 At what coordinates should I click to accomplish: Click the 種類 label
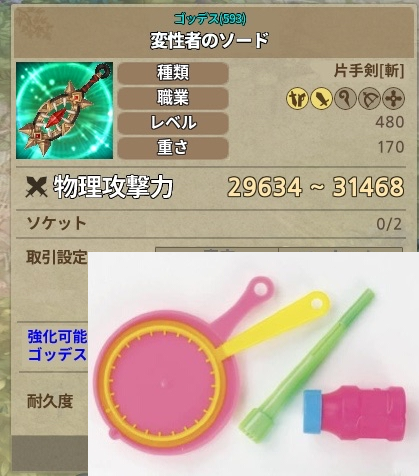[173, 72]
